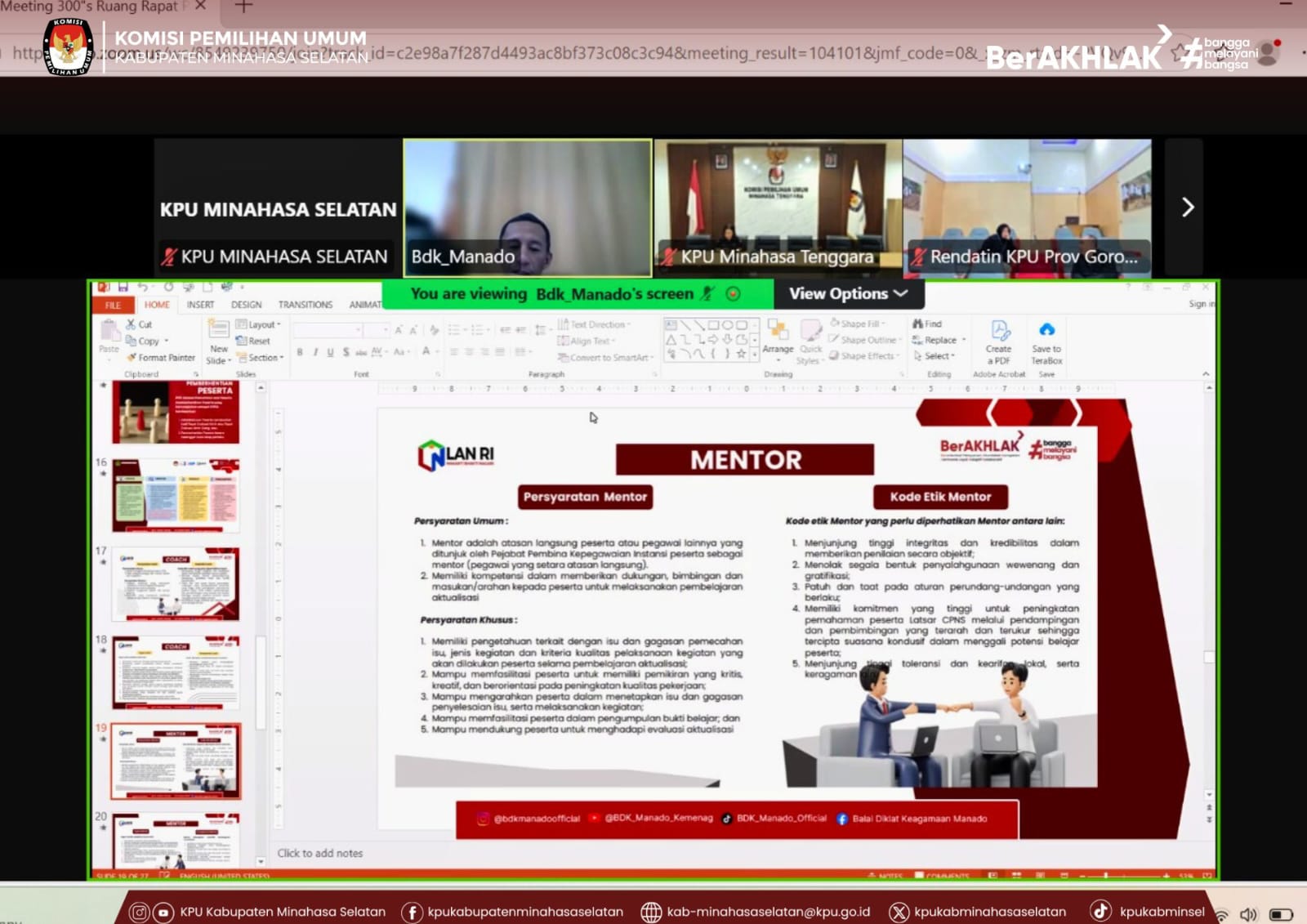Screen dimensions: 1307x924
Task: Toggle underline formatting
Action: click(330, 352)
